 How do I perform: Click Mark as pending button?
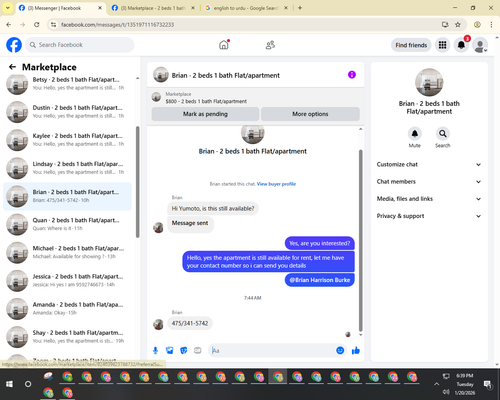205,114
